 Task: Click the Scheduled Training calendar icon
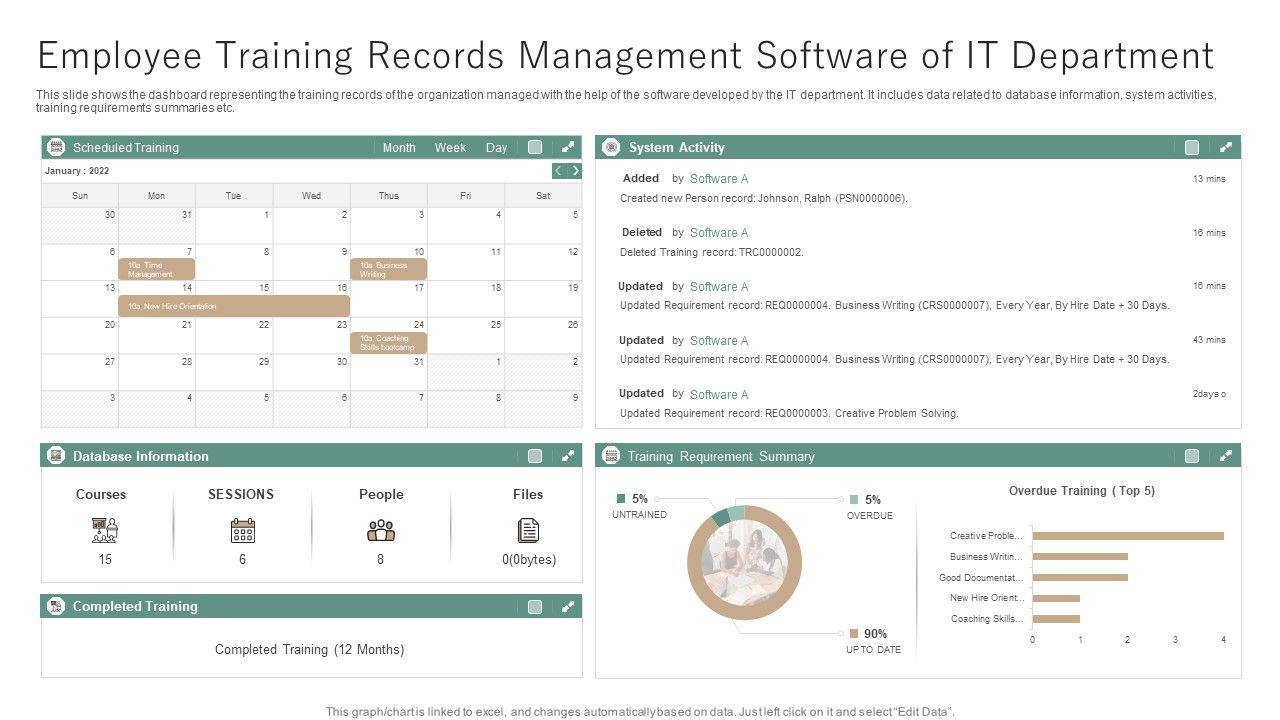[x=56, y=147]
